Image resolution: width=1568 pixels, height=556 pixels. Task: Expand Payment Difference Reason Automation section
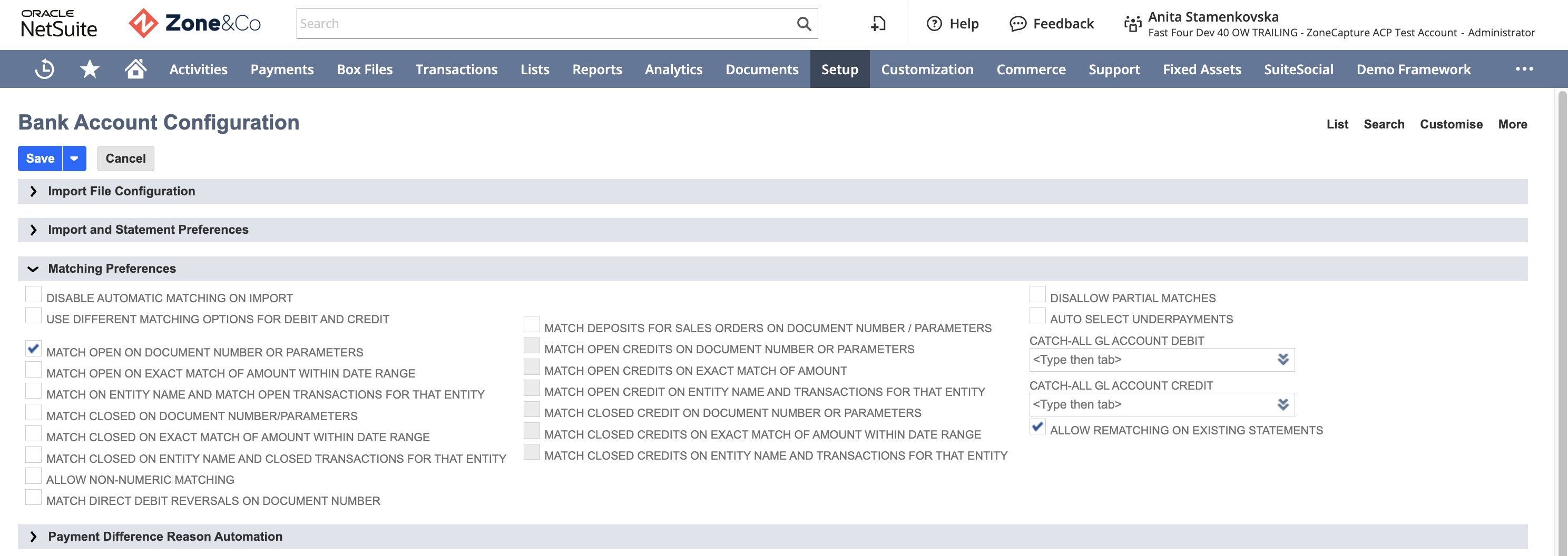click(34, 537)
